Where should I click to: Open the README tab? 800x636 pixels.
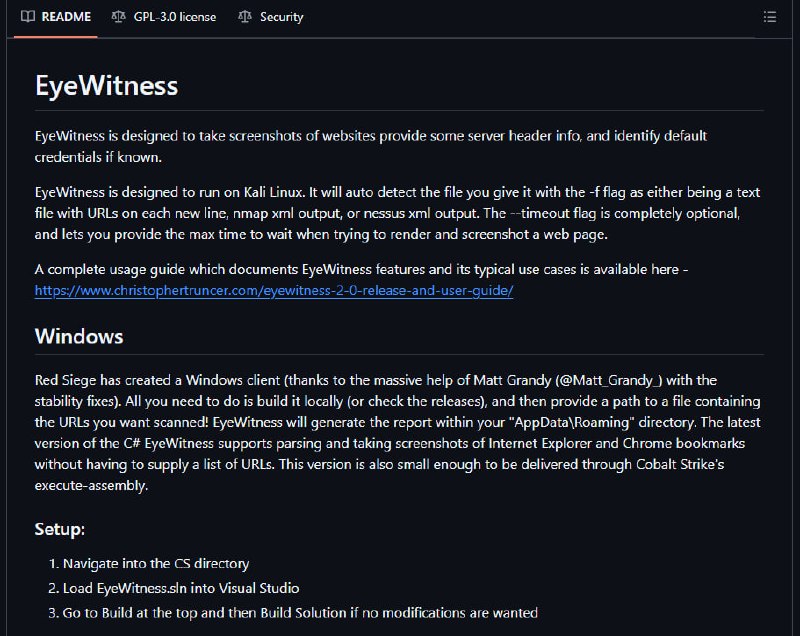(x=56, y=17)
